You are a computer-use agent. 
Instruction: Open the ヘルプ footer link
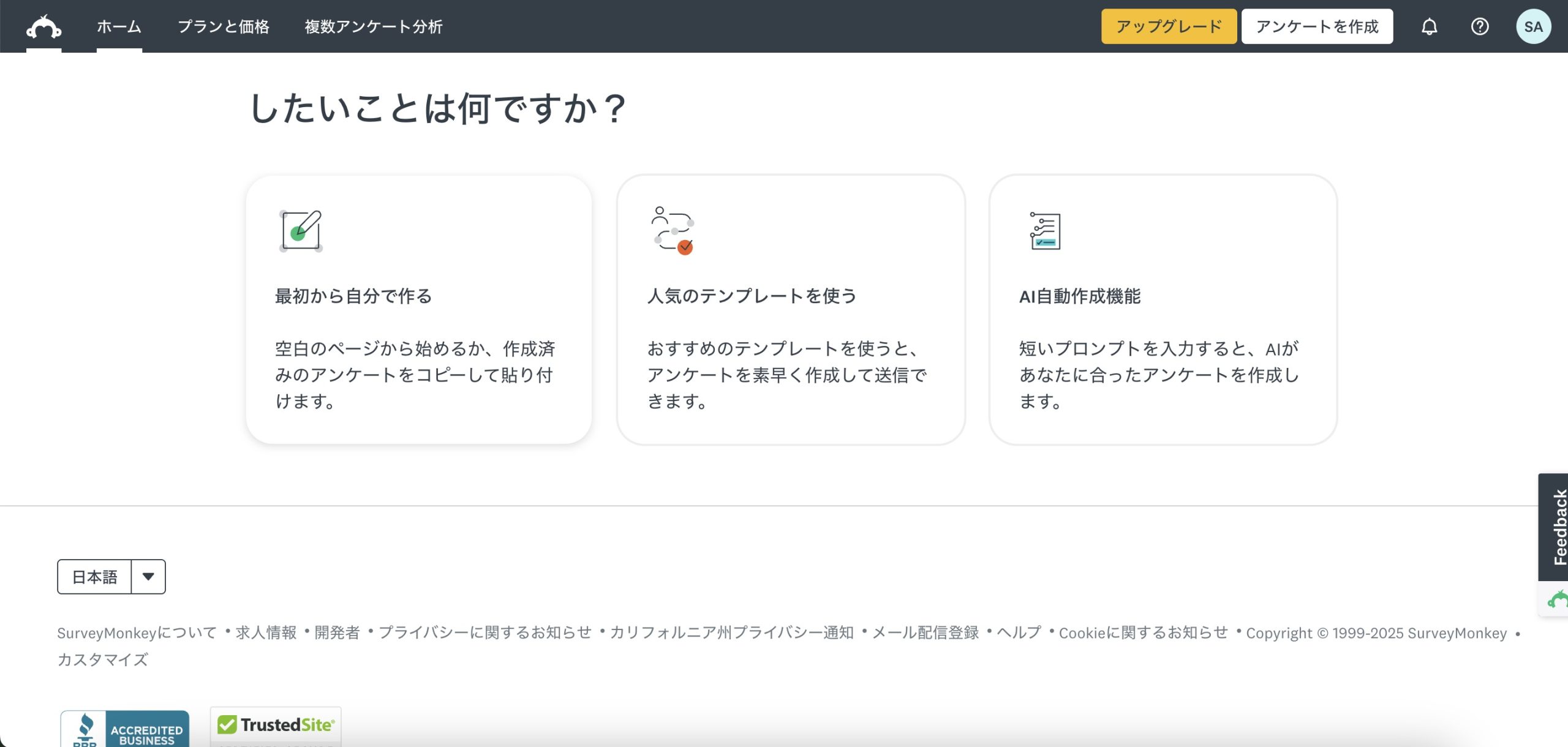[x=1019, y=633]
